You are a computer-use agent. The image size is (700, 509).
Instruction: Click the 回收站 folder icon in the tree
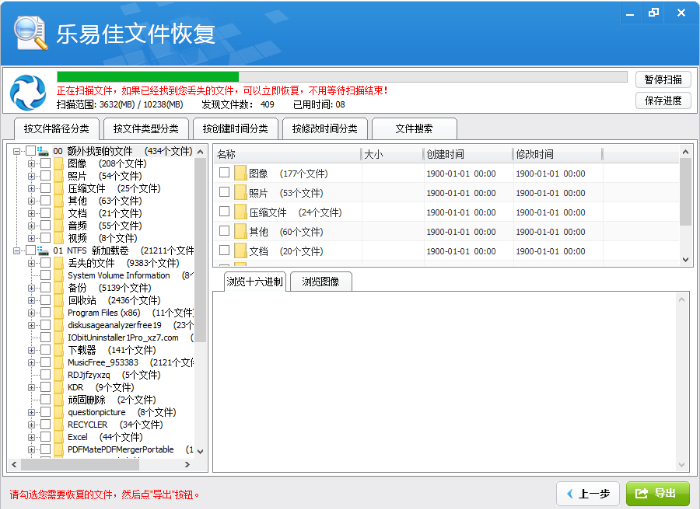59,300
